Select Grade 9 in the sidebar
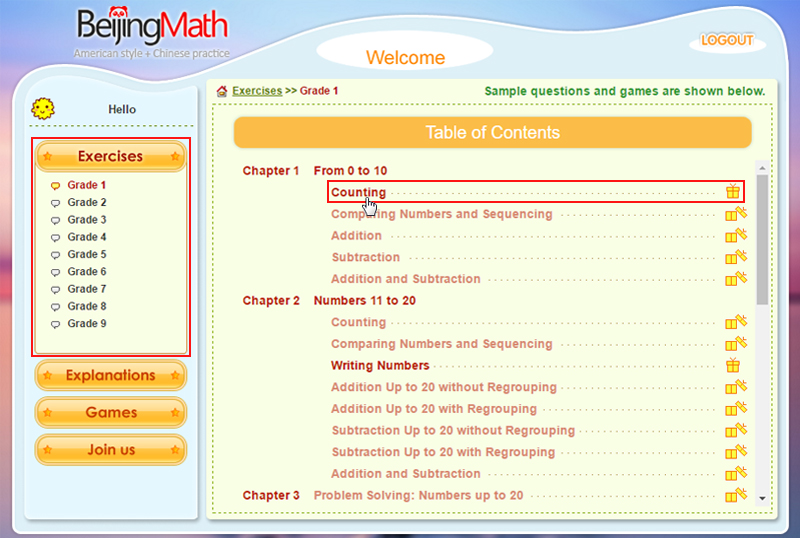 click(87, 324)
